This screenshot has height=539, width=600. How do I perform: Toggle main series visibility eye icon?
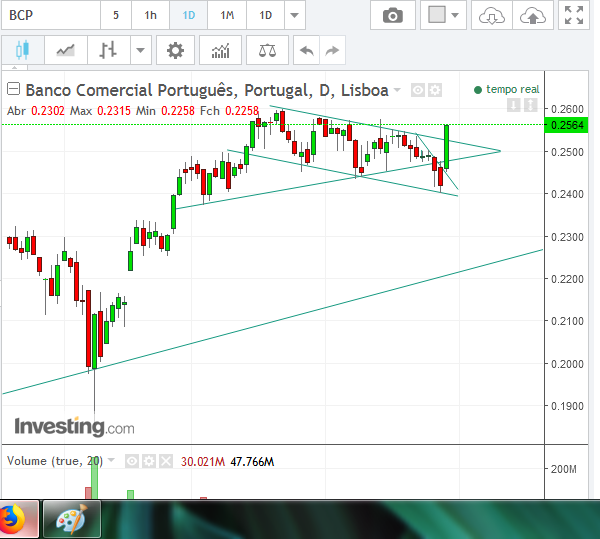pyautogui.click(x=418, y=90)
